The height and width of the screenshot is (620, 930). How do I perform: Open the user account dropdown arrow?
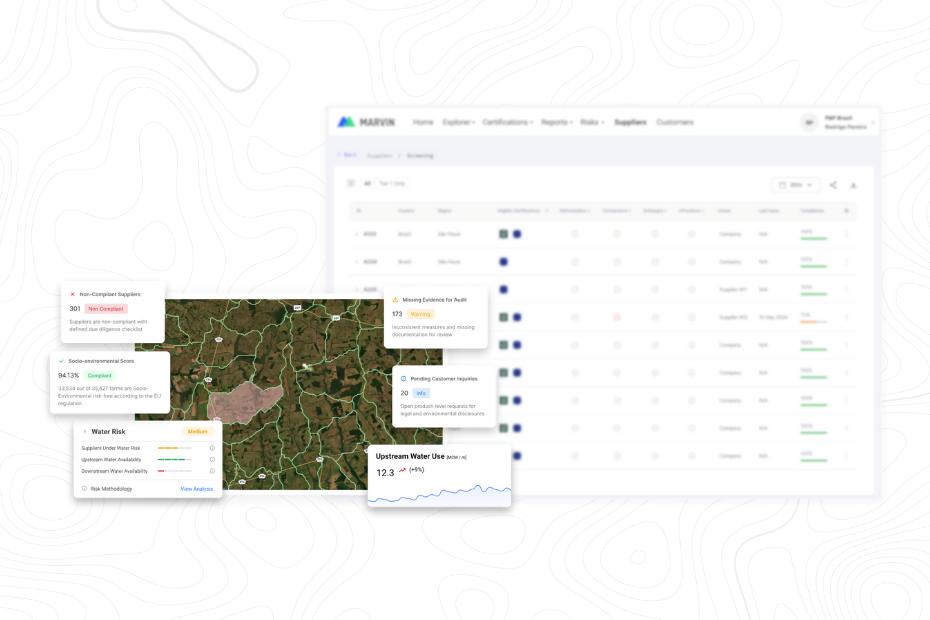point(872,123)
